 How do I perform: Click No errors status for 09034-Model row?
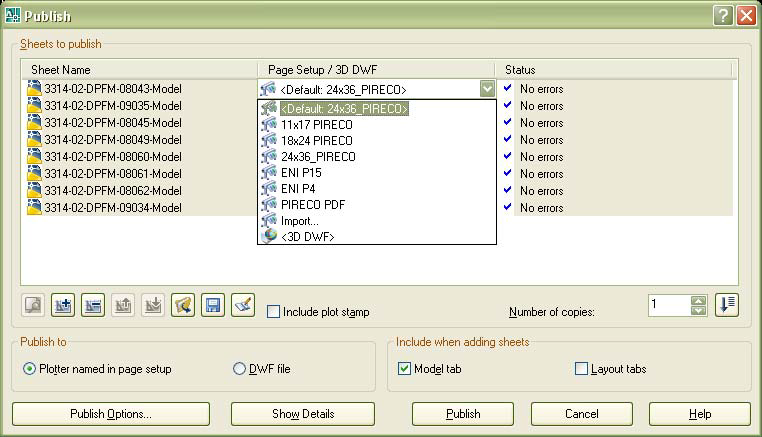pyautogui.click(x=541, y=208)
